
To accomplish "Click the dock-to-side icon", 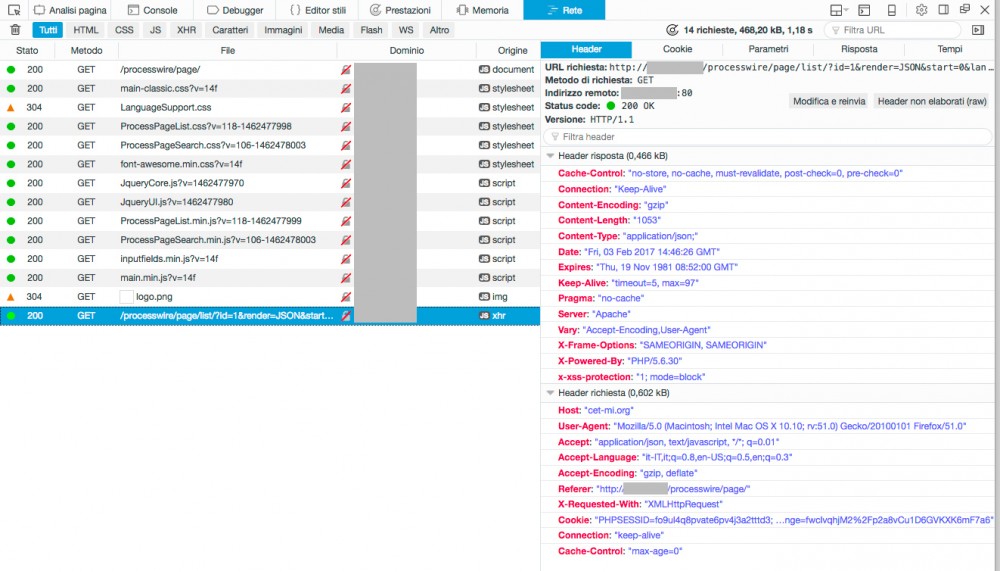I will click(943, 10).
